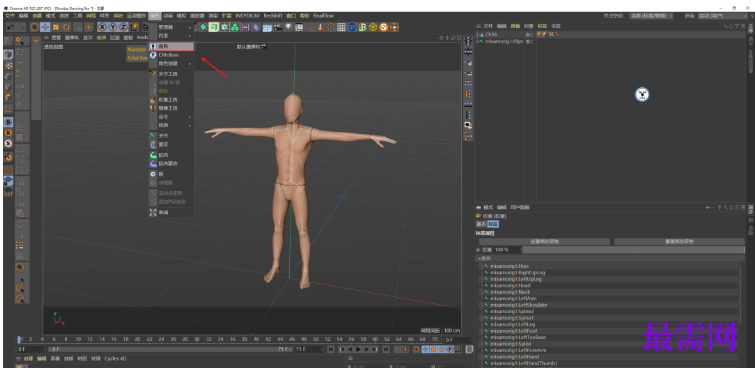Toggle X axis lock
The width and height of the screenshot is (755, 368).
[x=102, y=27]
